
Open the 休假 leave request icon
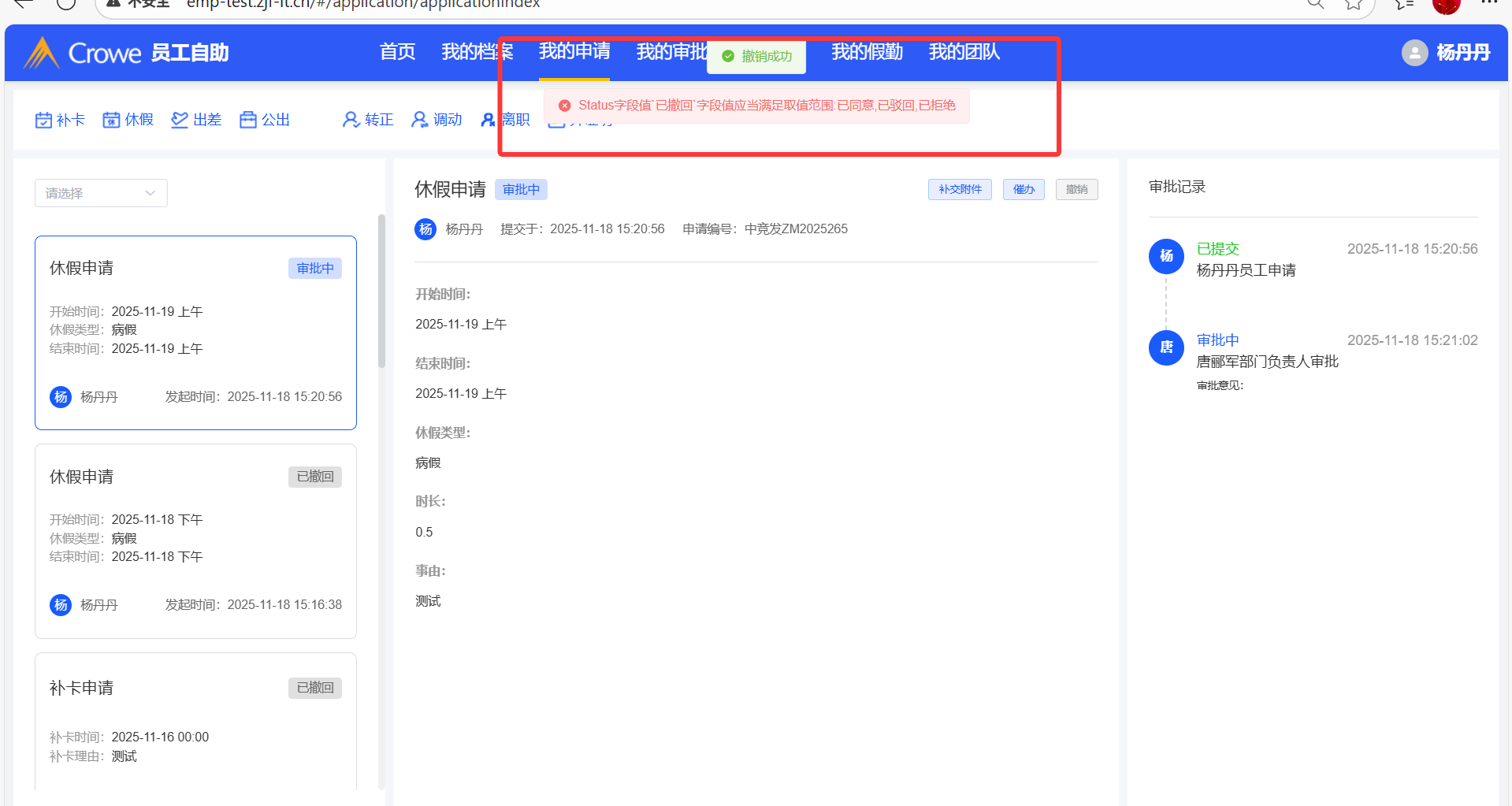coord(128,120)
